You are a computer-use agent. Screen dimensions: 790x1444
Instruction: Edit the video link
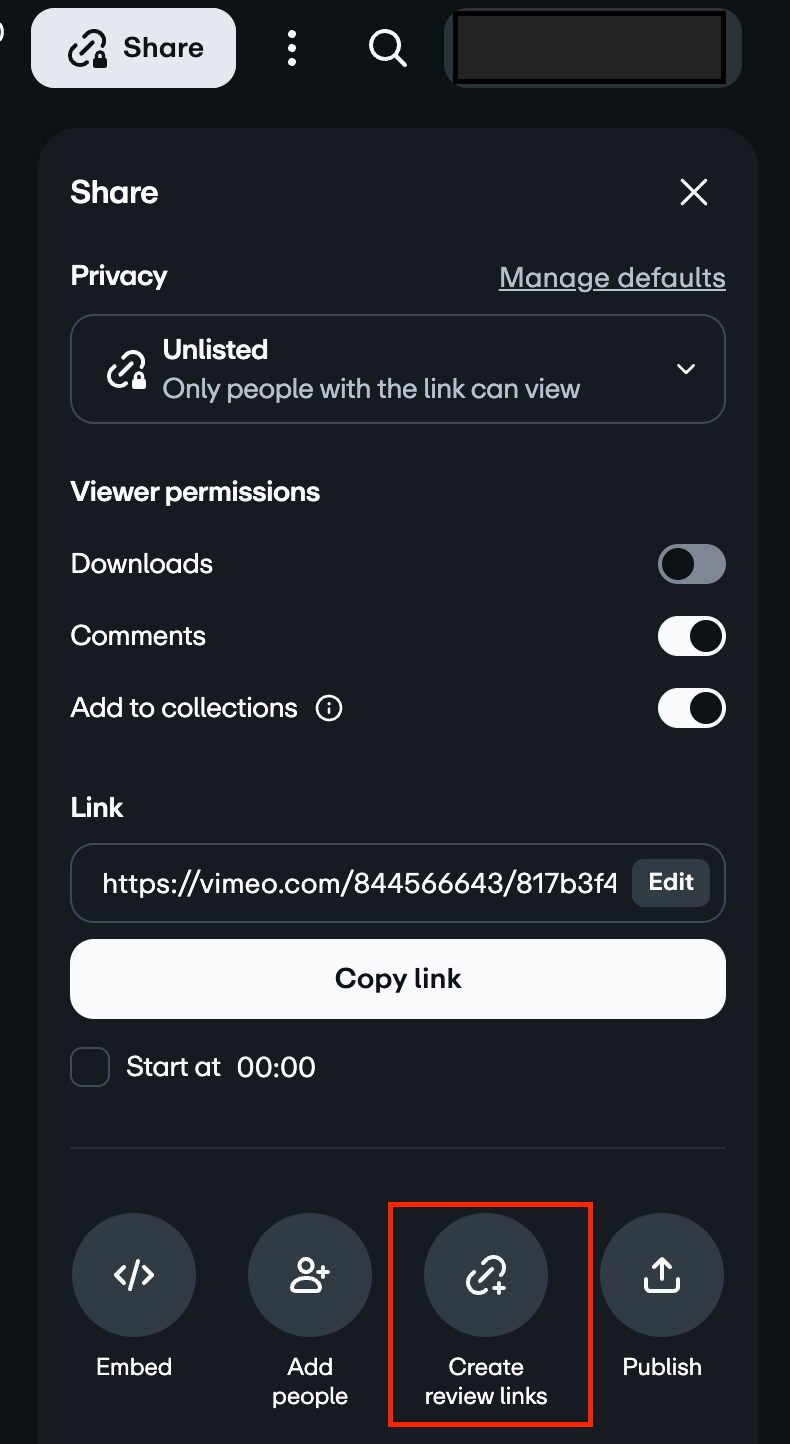point(670,883)
